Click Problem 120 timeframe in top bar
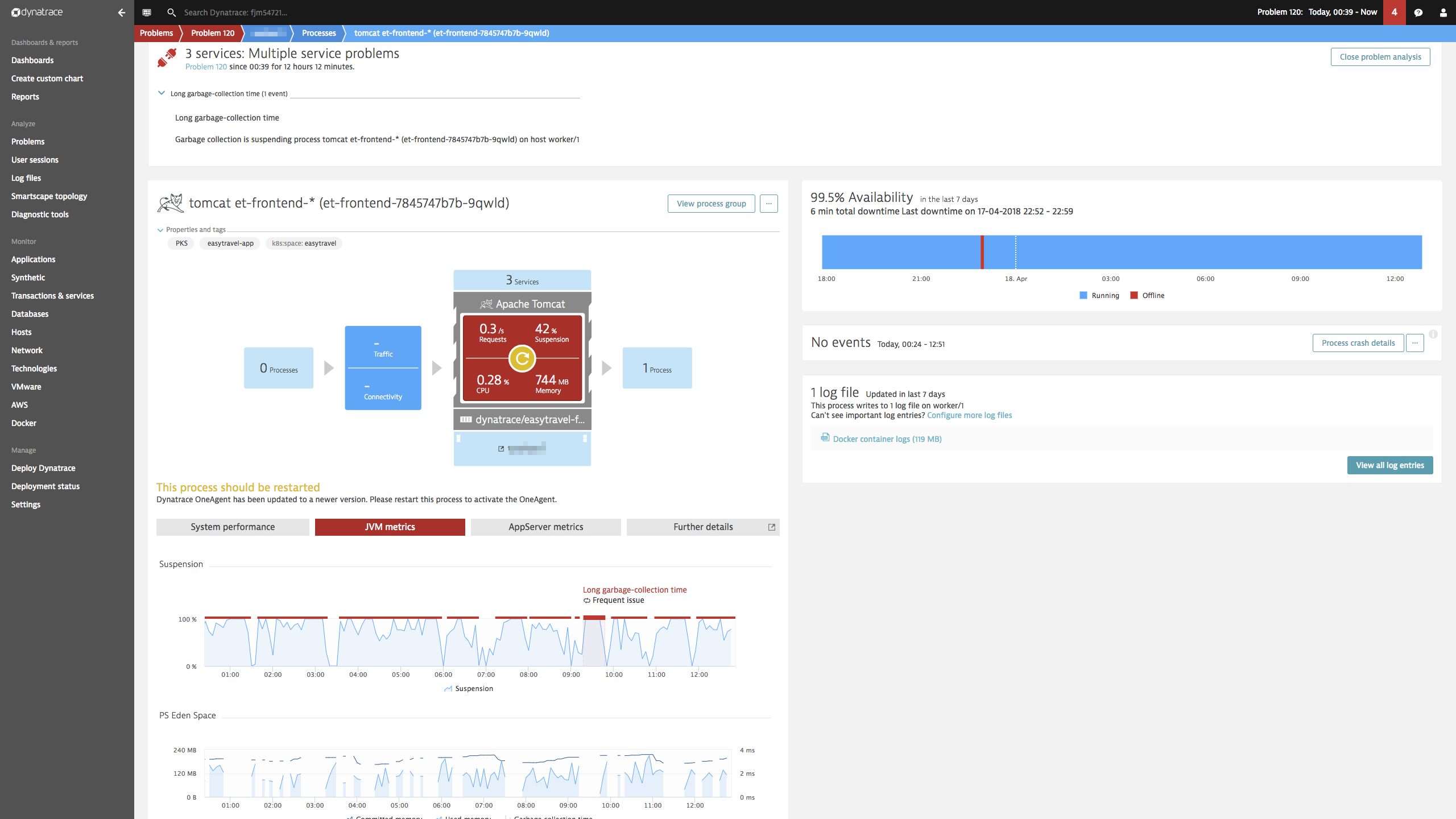The height and width of the screenshot is (819, 1456). click(1317, 12)
